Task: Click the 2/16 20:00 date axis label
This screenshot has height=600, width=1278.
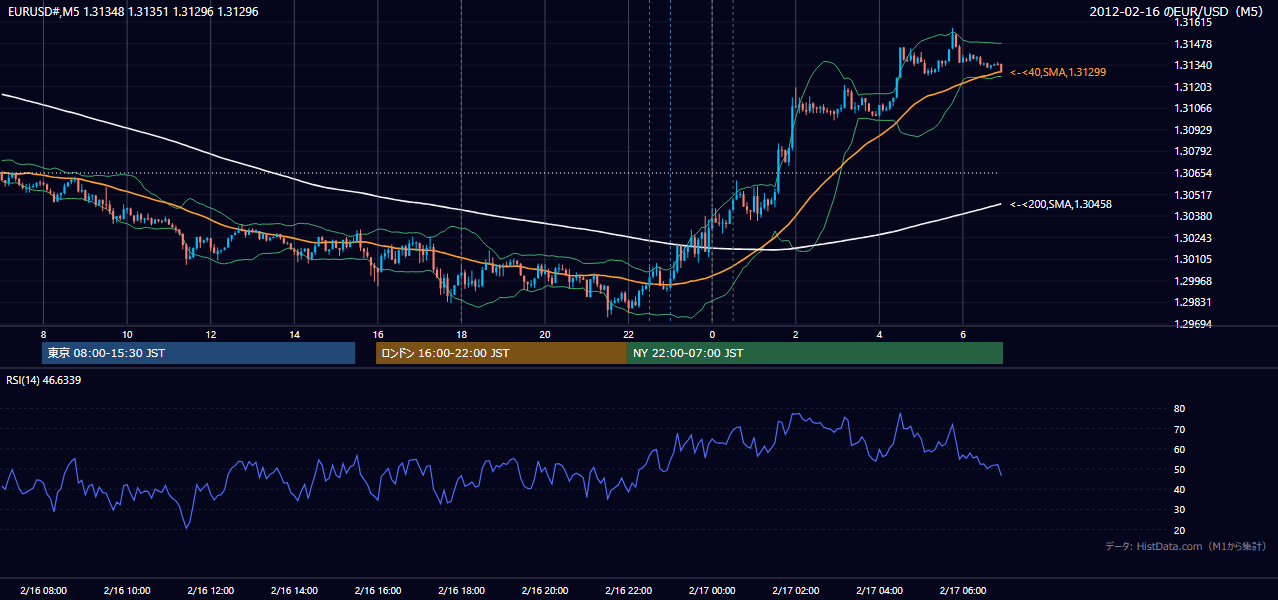Action: click(x=545, y=590)
